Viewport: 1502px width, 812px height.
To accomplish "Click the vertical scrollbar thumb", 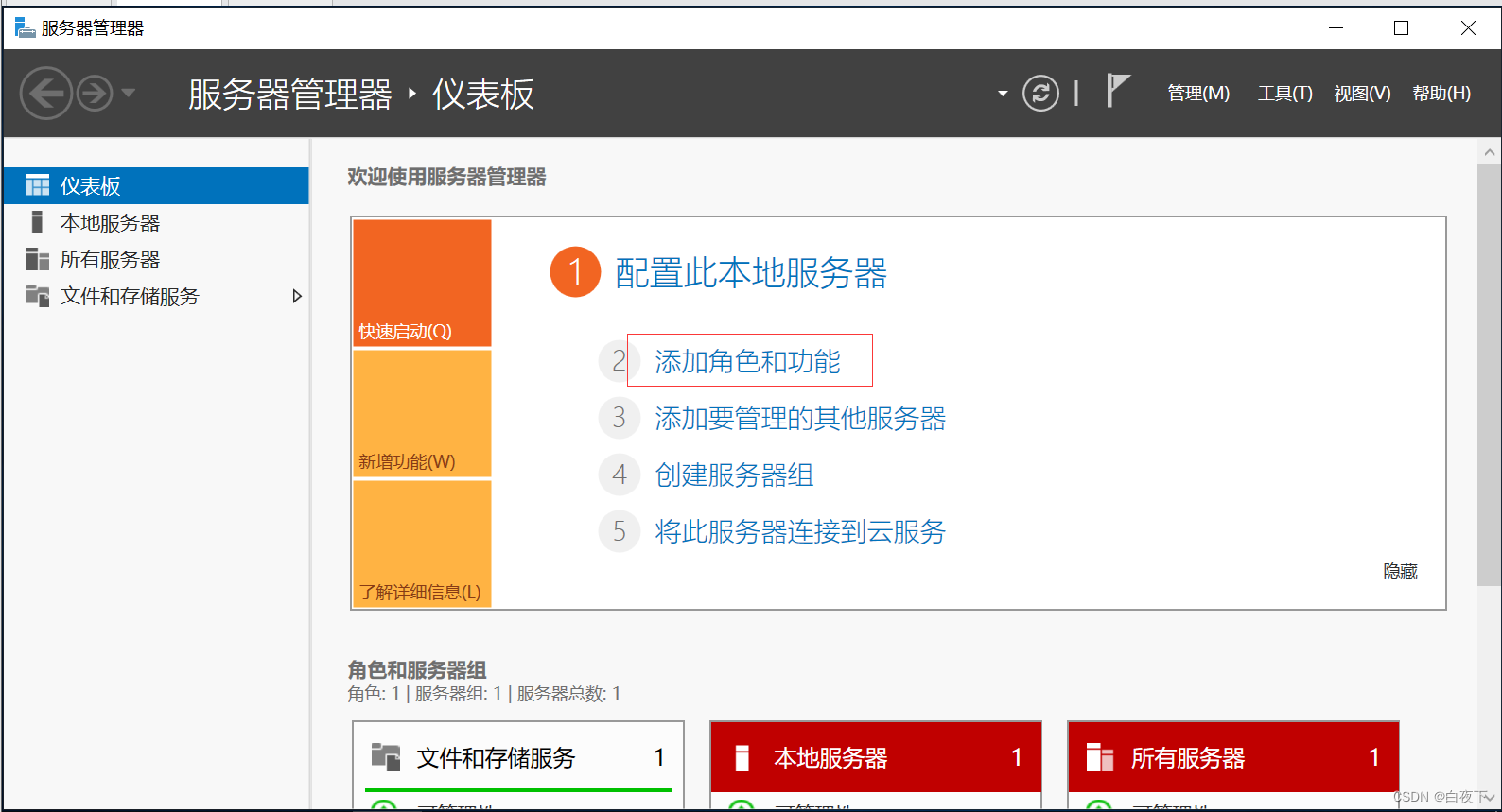I will pos(1490,374).
